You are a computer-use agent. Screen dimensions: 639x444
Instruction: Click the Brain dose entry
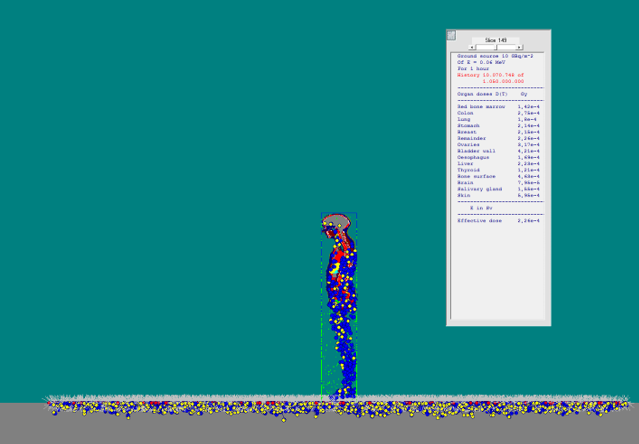[498, 183]
